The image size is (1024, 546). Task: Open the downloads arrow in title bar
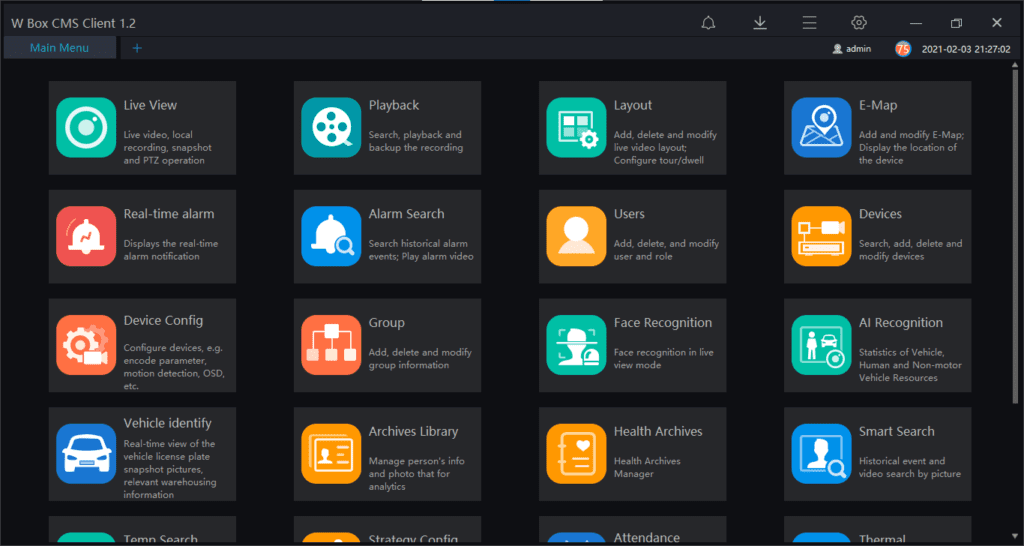pos(760,23)
